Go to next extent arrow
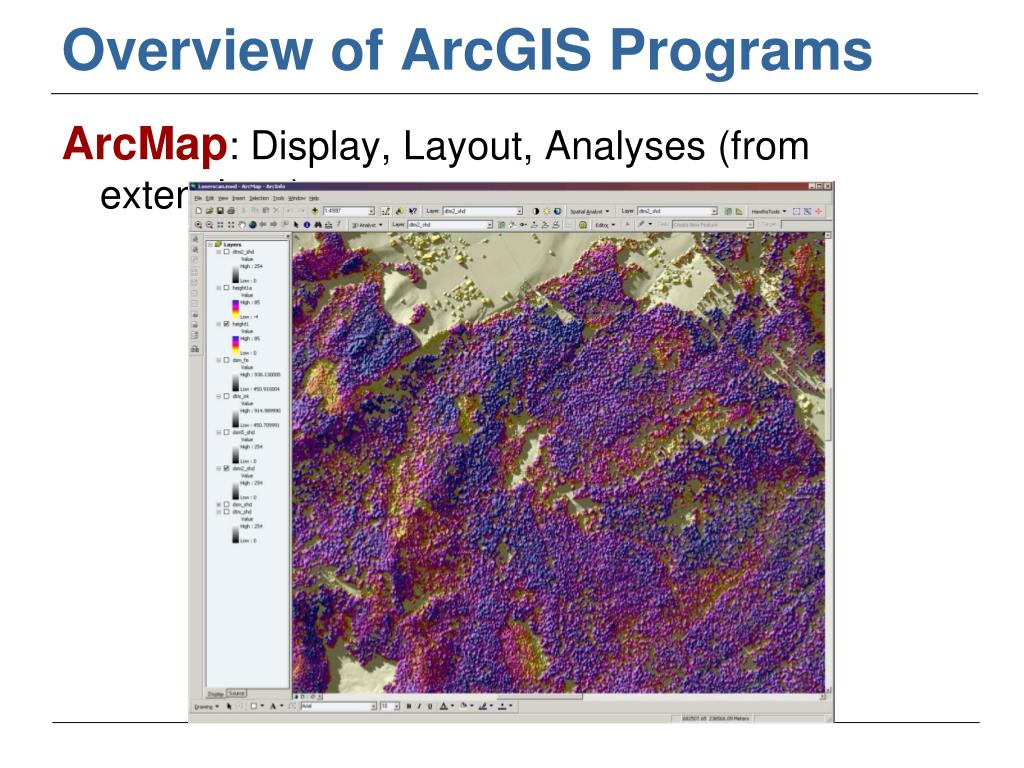Viewport: 1024px width, 768px height. pyautogui.click(x=274, y=225)
